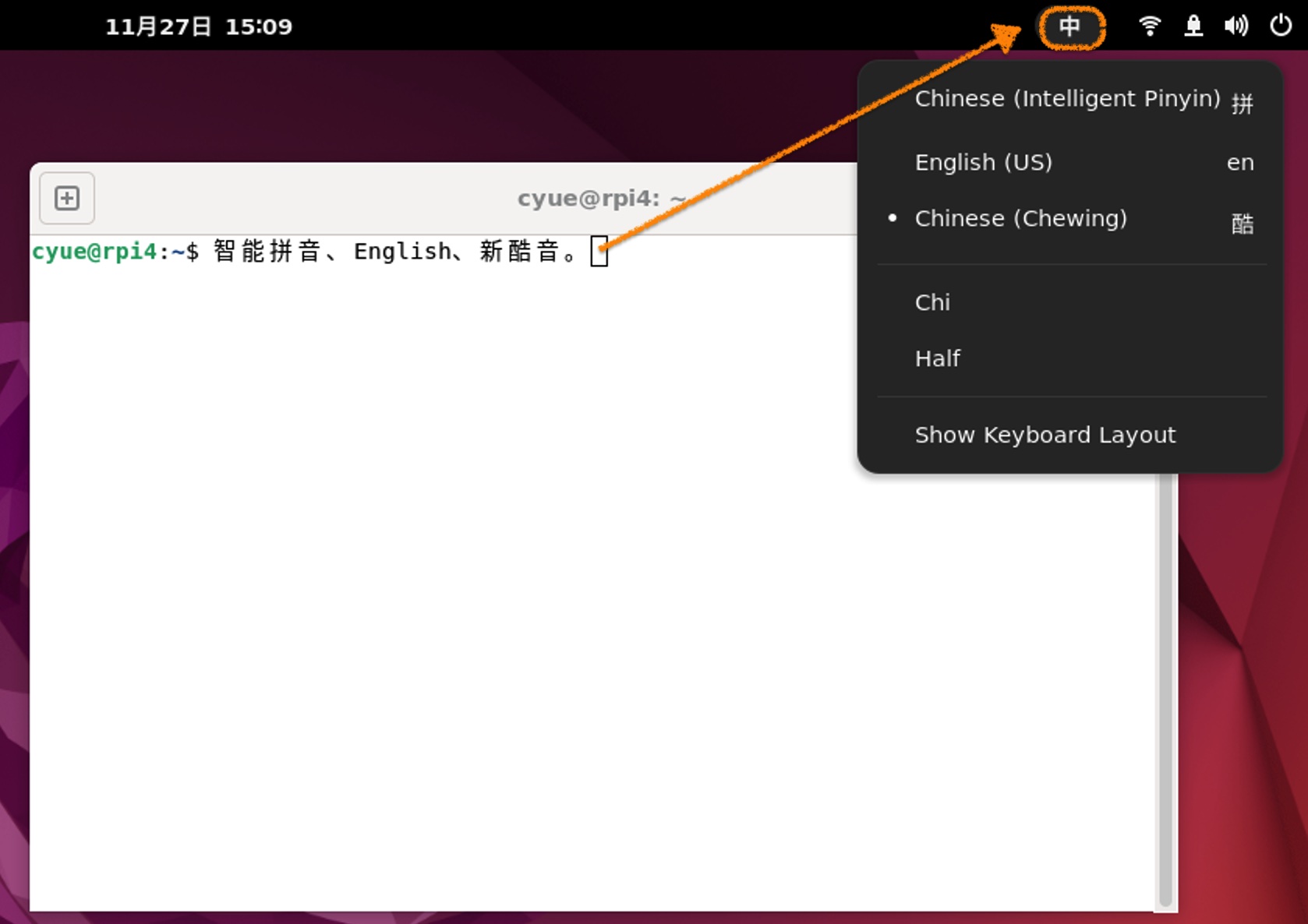Image resolution: width=1308 pixels, height=924 pixels.
Task: Switch to Chinese (Intelligent Pinyin) input
Action: pos(1066,99)
